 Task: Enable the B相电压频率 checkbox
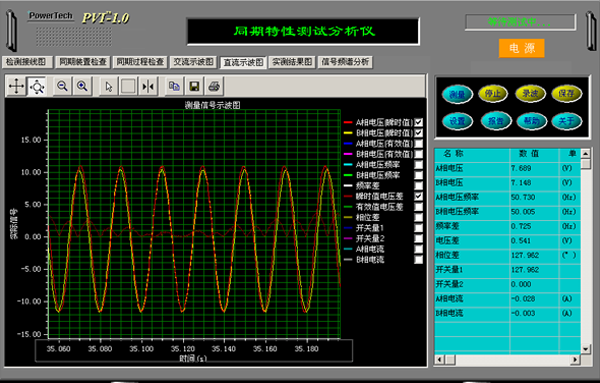[419, 175]
